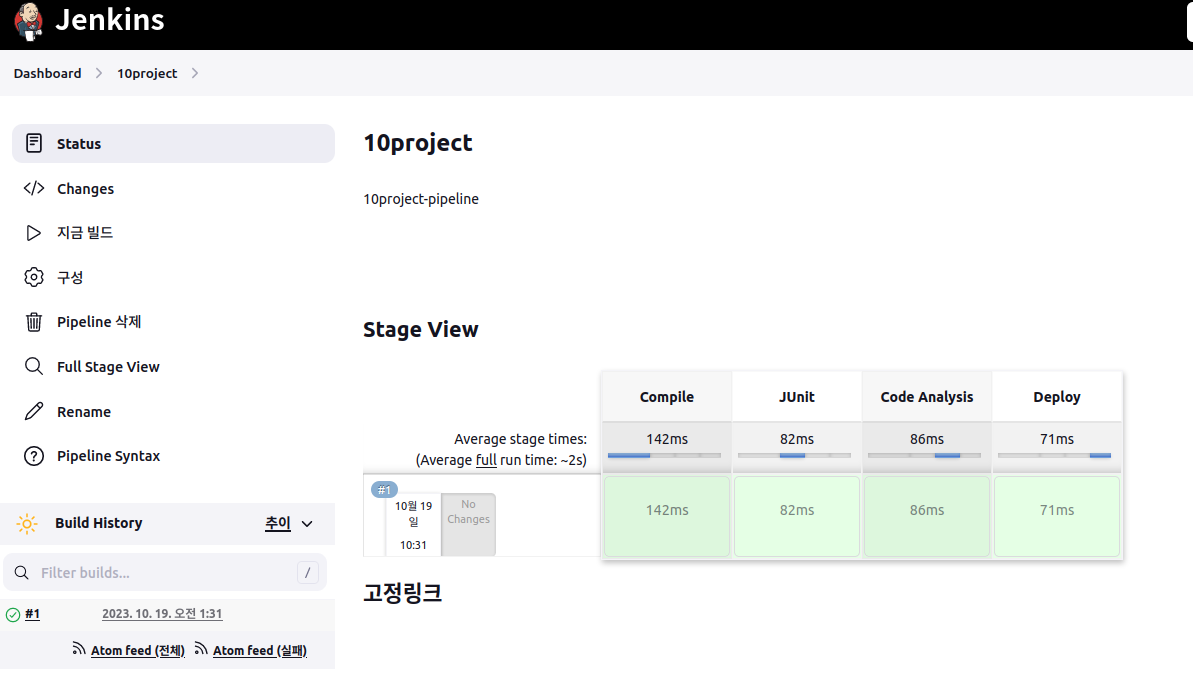Image resolution: width=1193 pixels, height=686 pixels.
Task: Focus the Filter builds input field
Action: (x=165, y=573)
